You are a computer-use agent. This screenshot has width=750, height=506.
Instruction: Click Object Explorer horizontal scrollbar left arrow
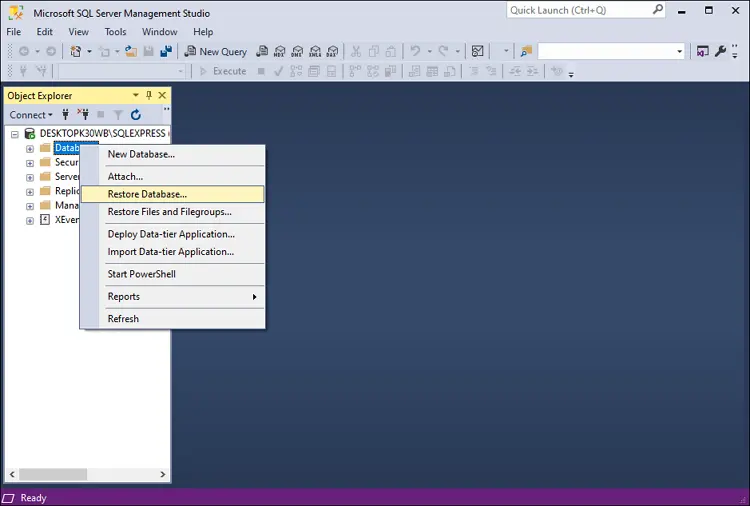coord(12,474)
